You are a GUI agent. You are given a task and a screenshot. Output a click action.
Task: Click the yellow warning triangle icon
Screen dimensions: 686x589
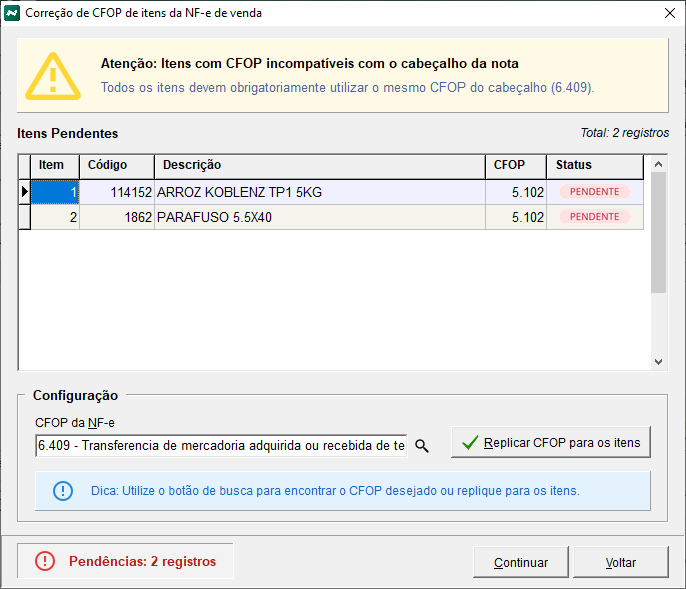click(53, 75)
